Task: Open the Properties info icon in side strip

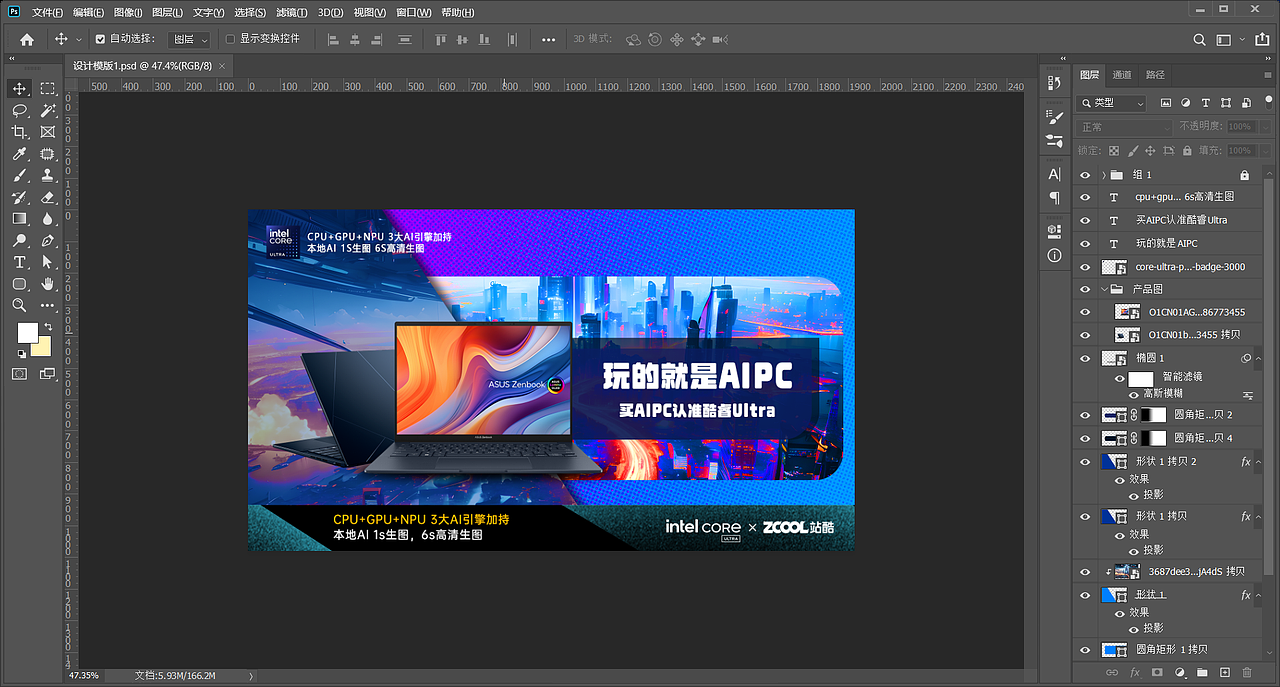Action: [x=1054, y=256]
